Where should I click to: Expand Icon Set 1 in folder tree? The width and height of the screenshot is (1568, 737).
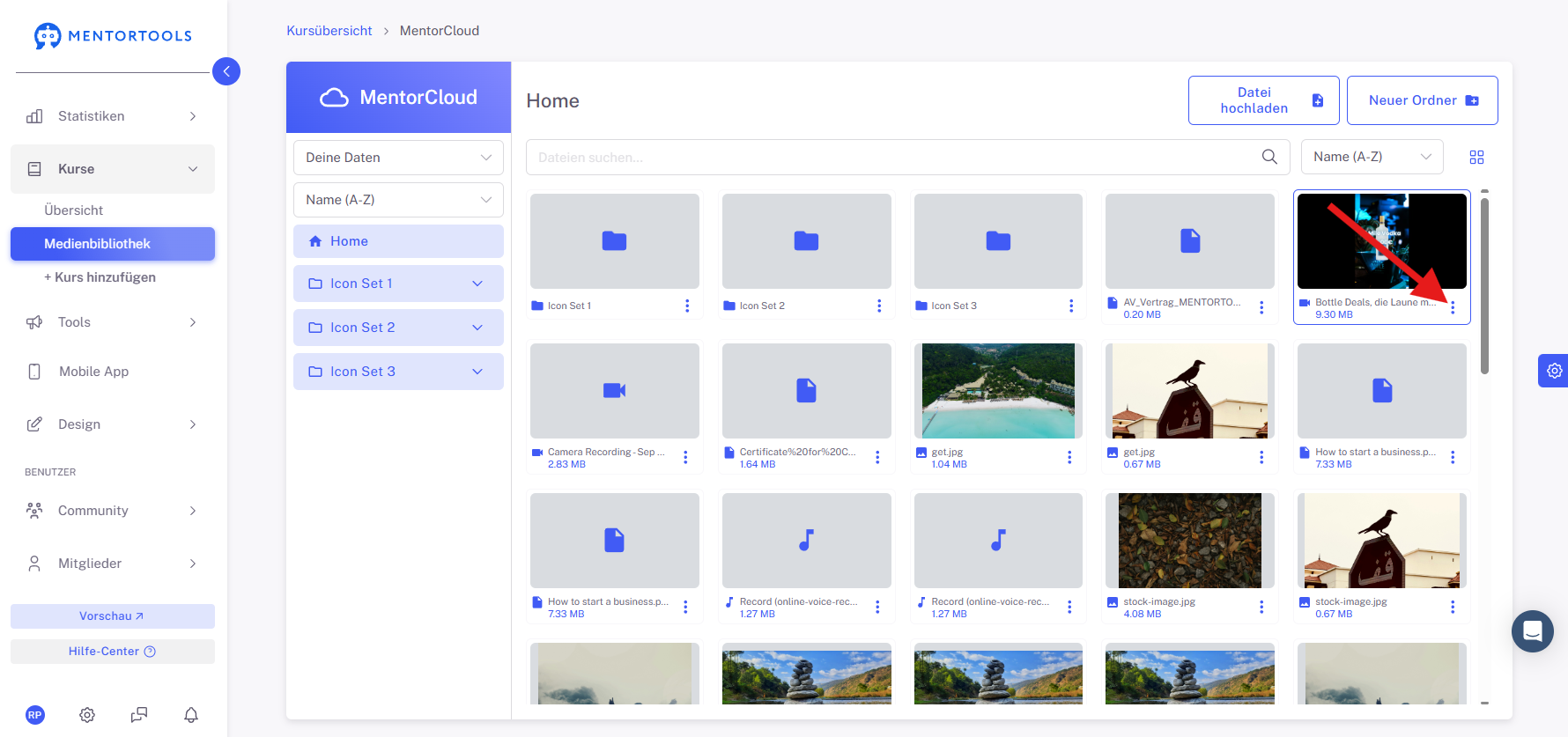tap(477, 284)
